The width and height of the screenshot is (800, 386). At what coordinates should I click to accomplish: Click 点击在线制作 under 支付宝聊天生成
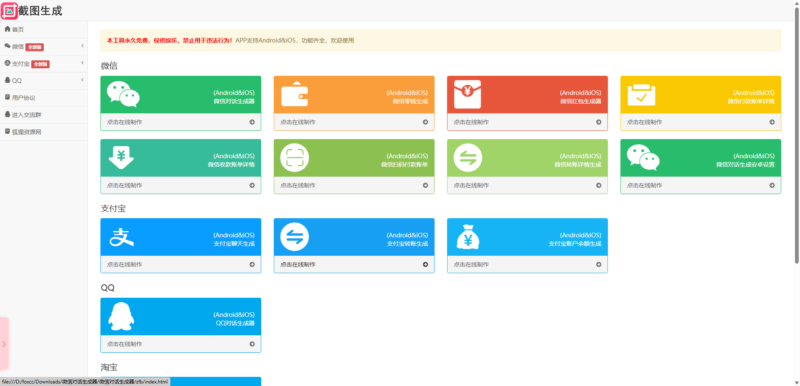point(124,265)
